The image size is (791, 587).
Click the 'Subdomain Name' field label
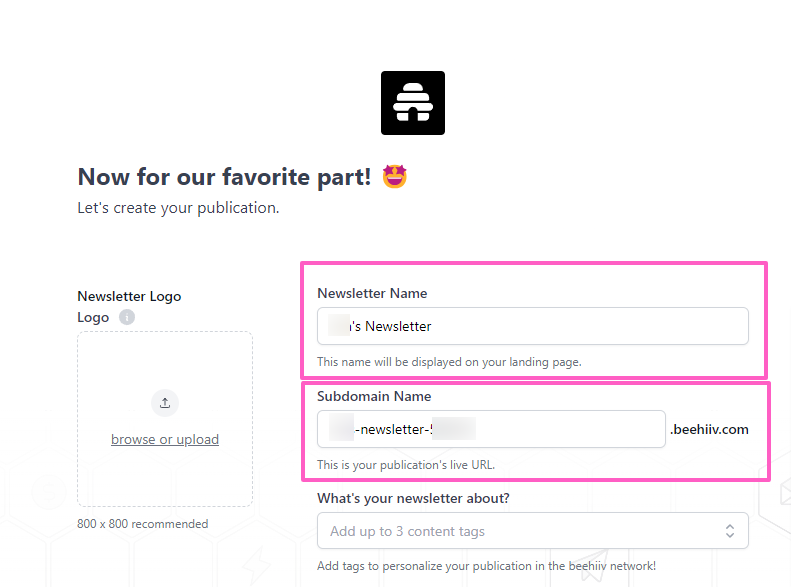[374, 396]
